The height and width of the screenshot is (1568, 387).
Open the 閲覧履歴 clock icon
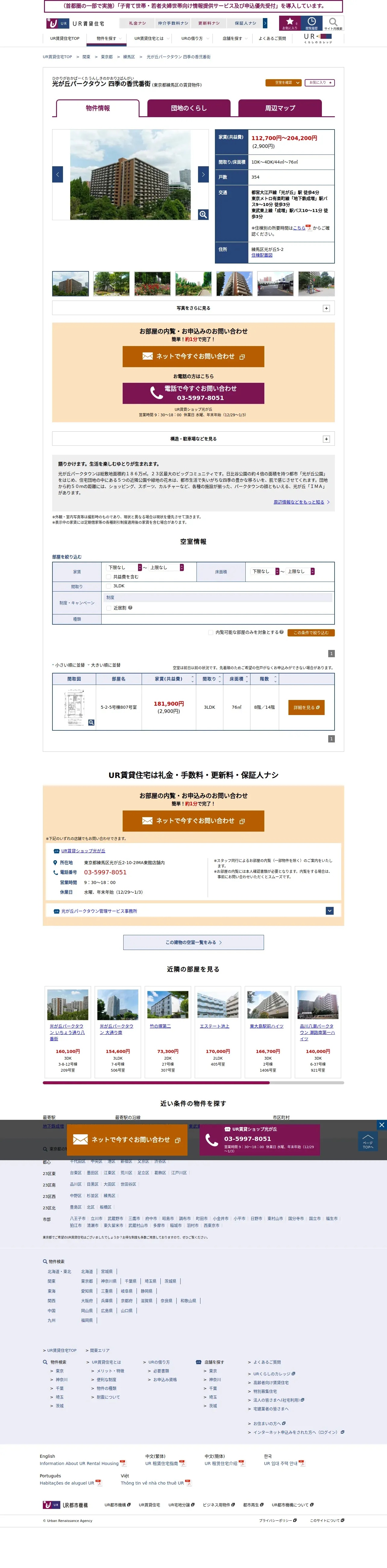(x=311, y=23)
